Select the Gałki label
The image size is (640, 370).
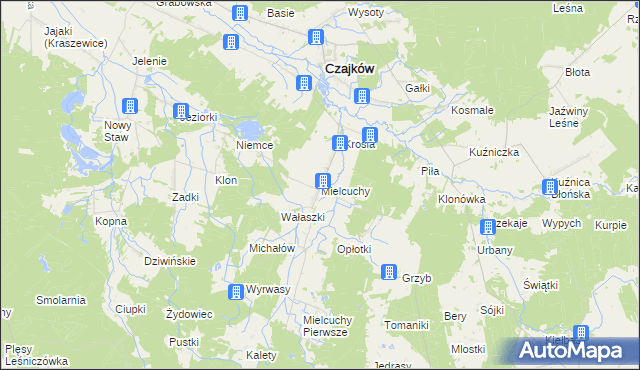(417, 88)
